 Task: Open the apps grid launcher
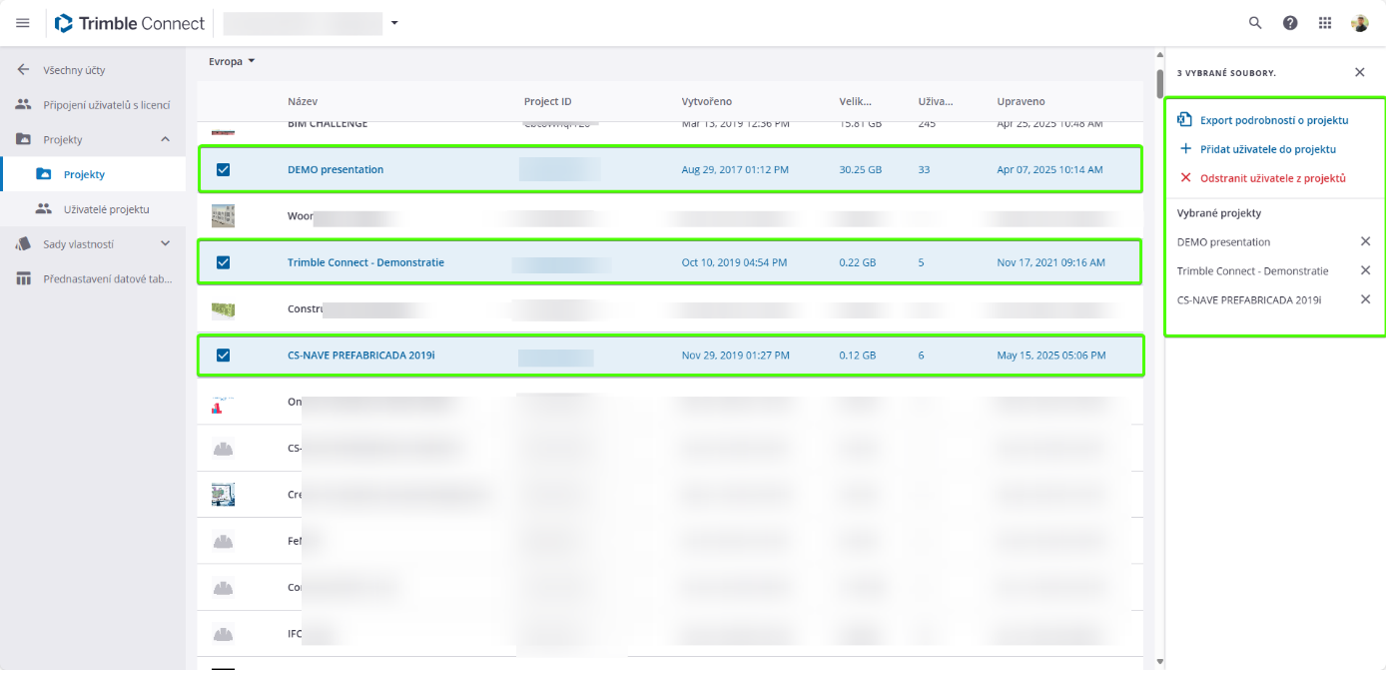pos(1325,23)
